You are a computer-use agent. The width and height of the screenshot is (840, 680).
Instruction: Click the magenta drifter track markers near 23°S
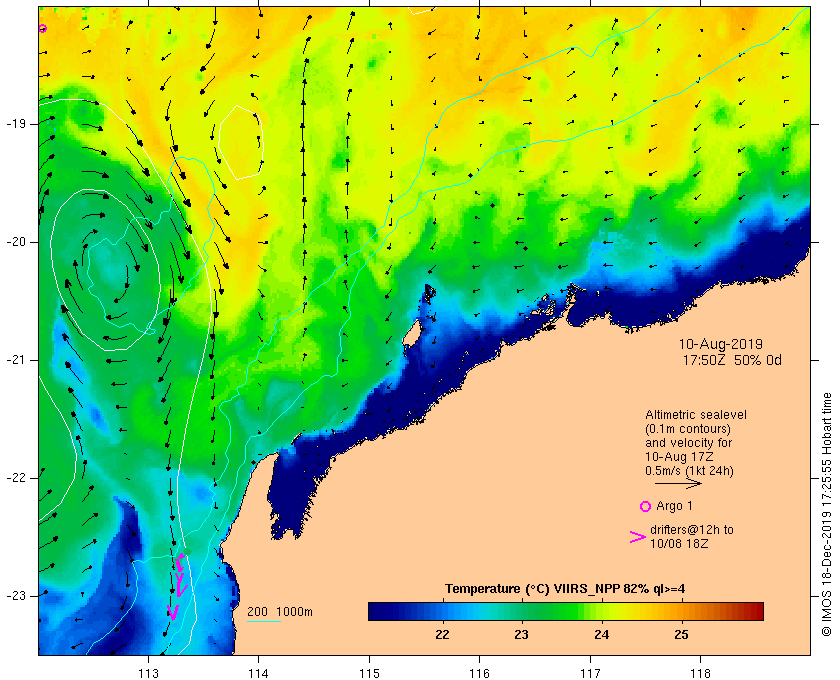(x=178, y=587)
